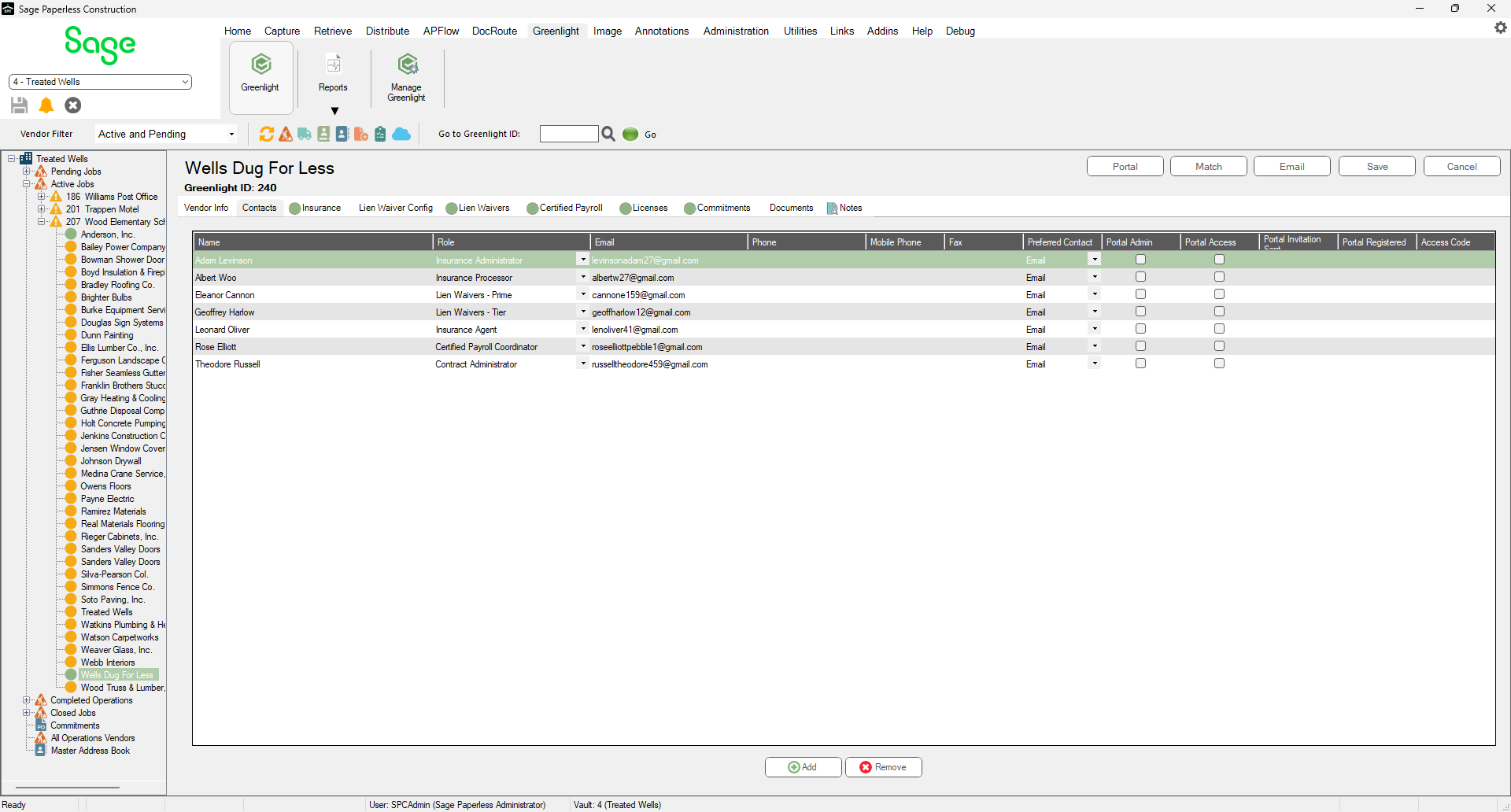This screenshot has height=812, width=1511.
Task: Click the save disk icon under vault selector
Action: (x=20, y=105)
